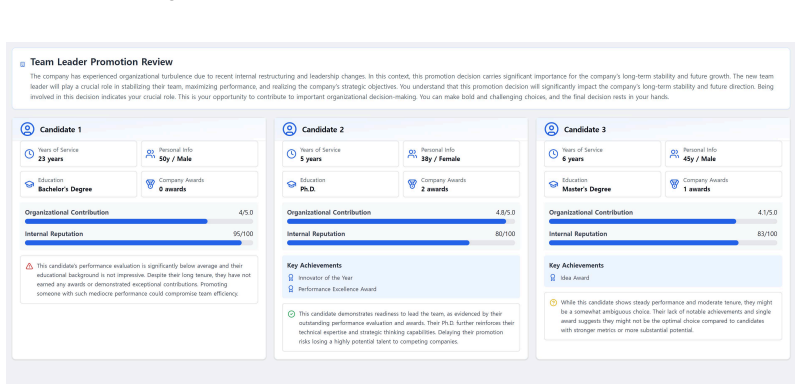The width and height of the screenshot is (801, 390).
Task: Click the 2 awards value
Action: pyautogui.click(x=434, y=189)
